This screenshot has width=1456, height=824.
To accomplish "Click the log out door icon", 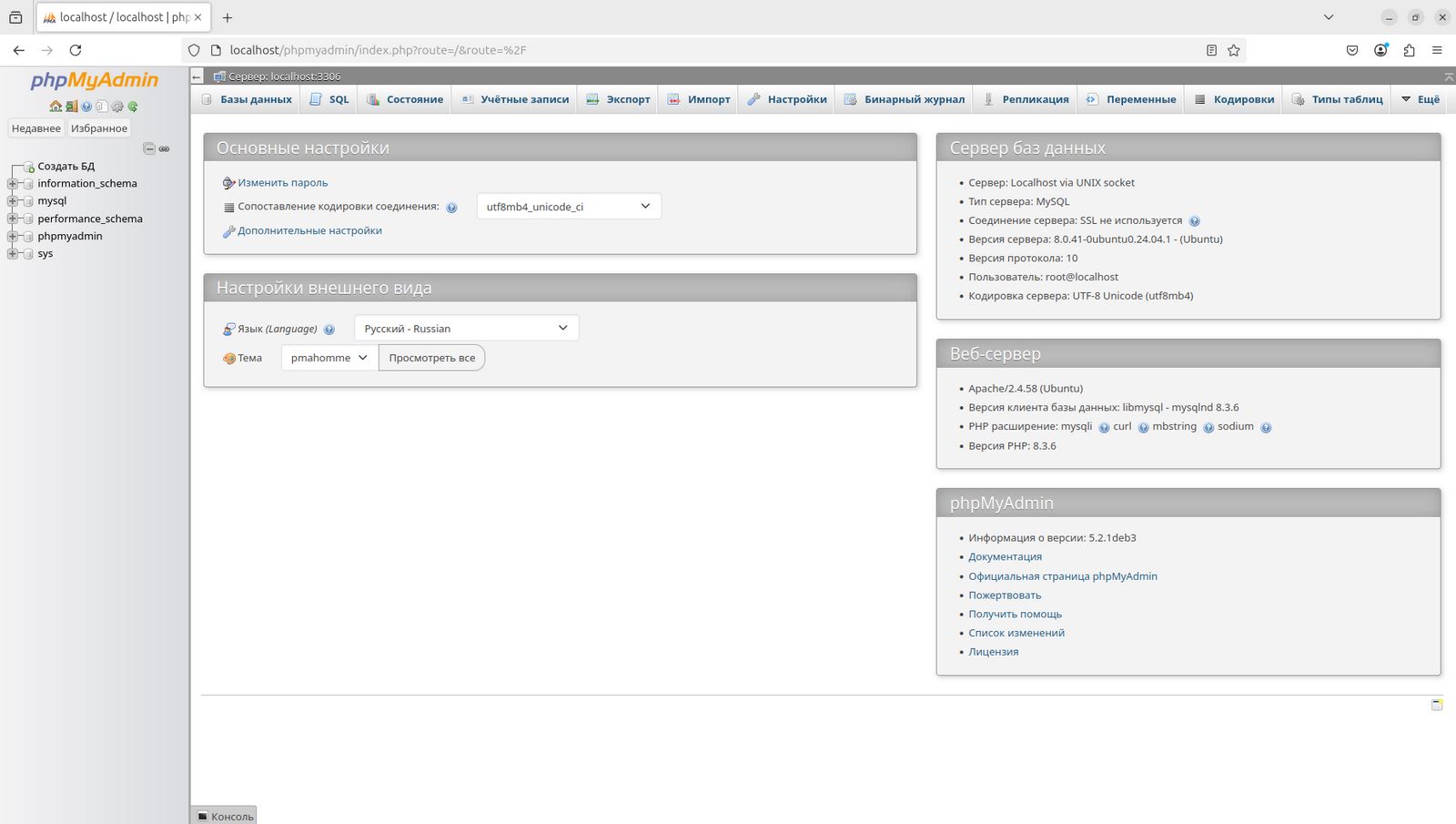I will click(71, 107).
